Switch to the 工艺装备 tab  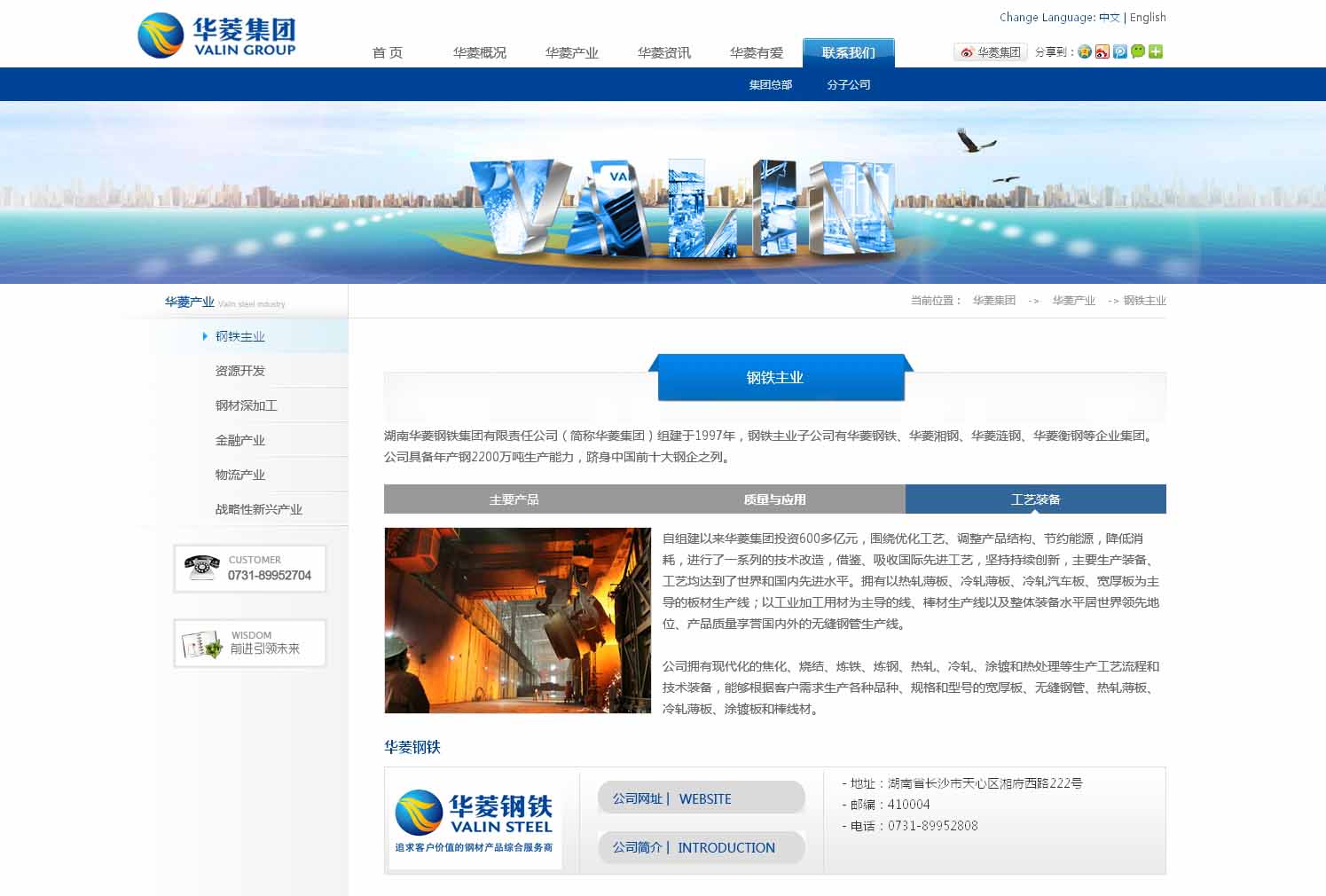point(1036,499)
